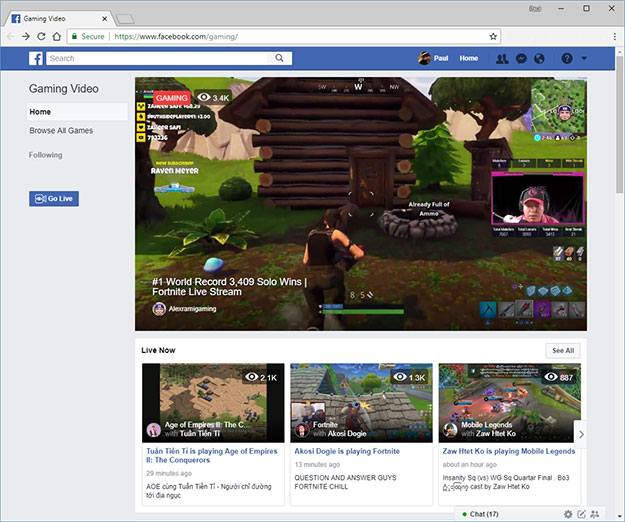Screen dimensions: 625x522
Task: Click the secure padlock icon
Action: (x=74, y=37)
